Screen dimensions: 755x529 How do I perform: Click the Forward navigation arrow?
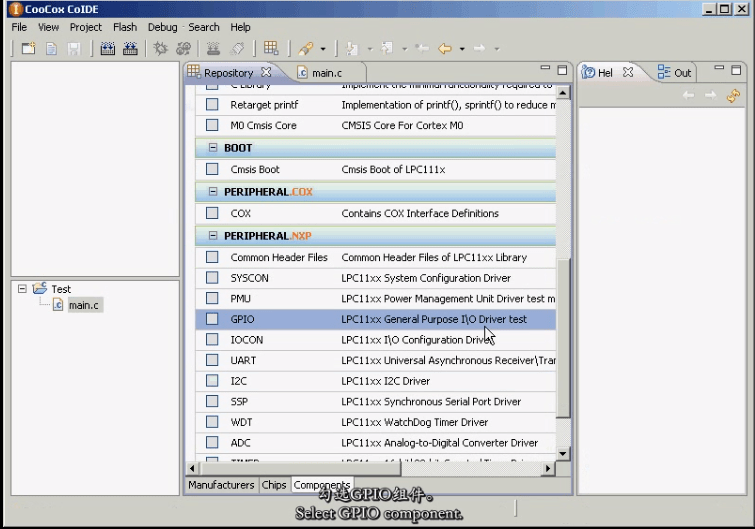coord(479,48)
